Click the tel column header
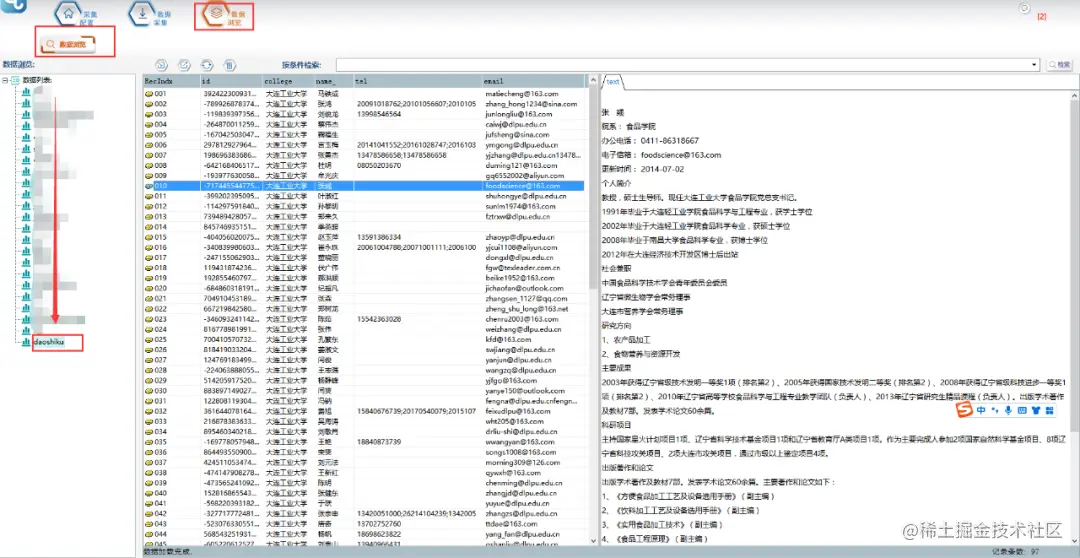Image resolution: width=1080 pixels, height=558 pixels. (417, 81)
